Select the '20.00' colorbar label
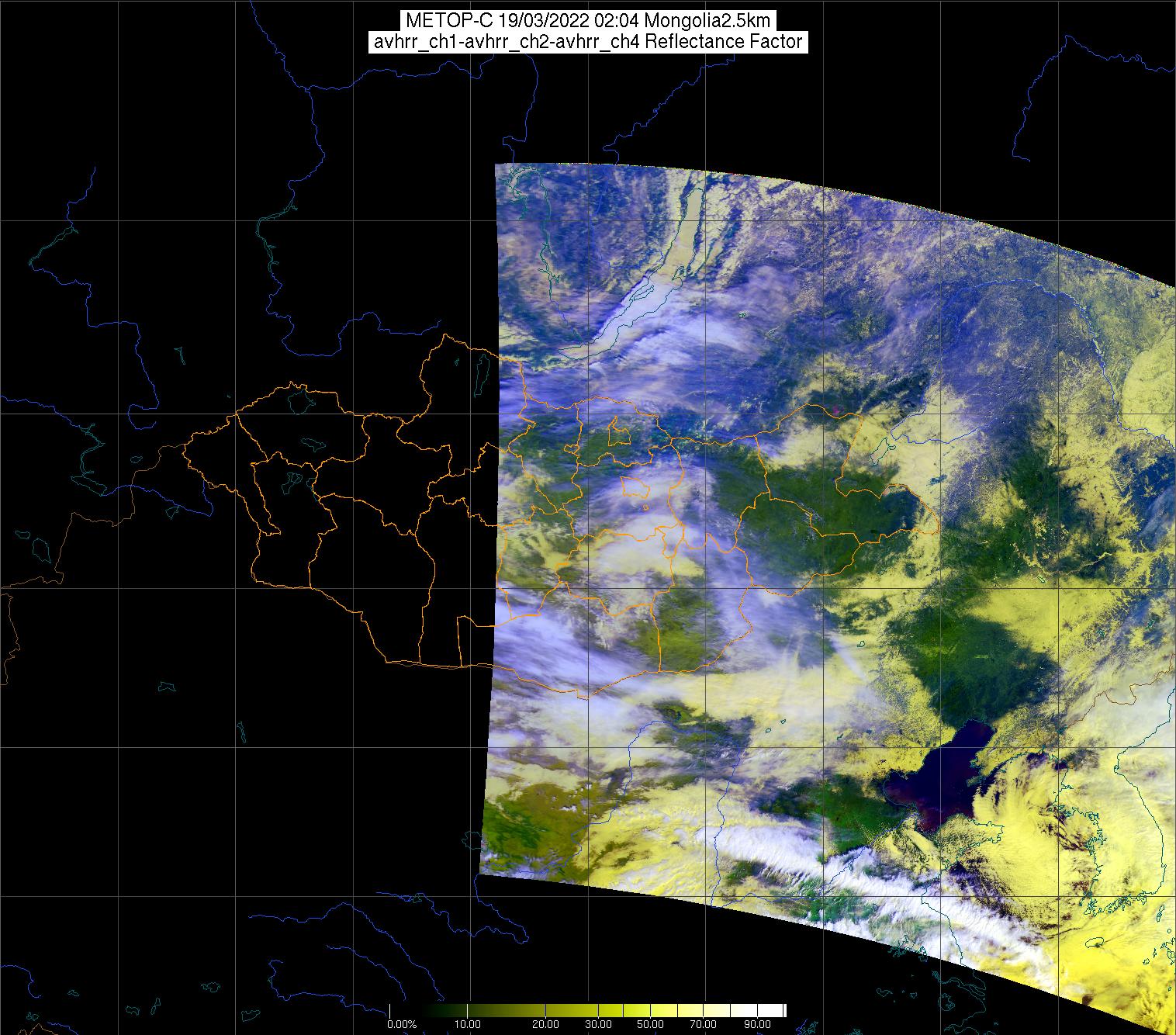 tap(545, 1024)
